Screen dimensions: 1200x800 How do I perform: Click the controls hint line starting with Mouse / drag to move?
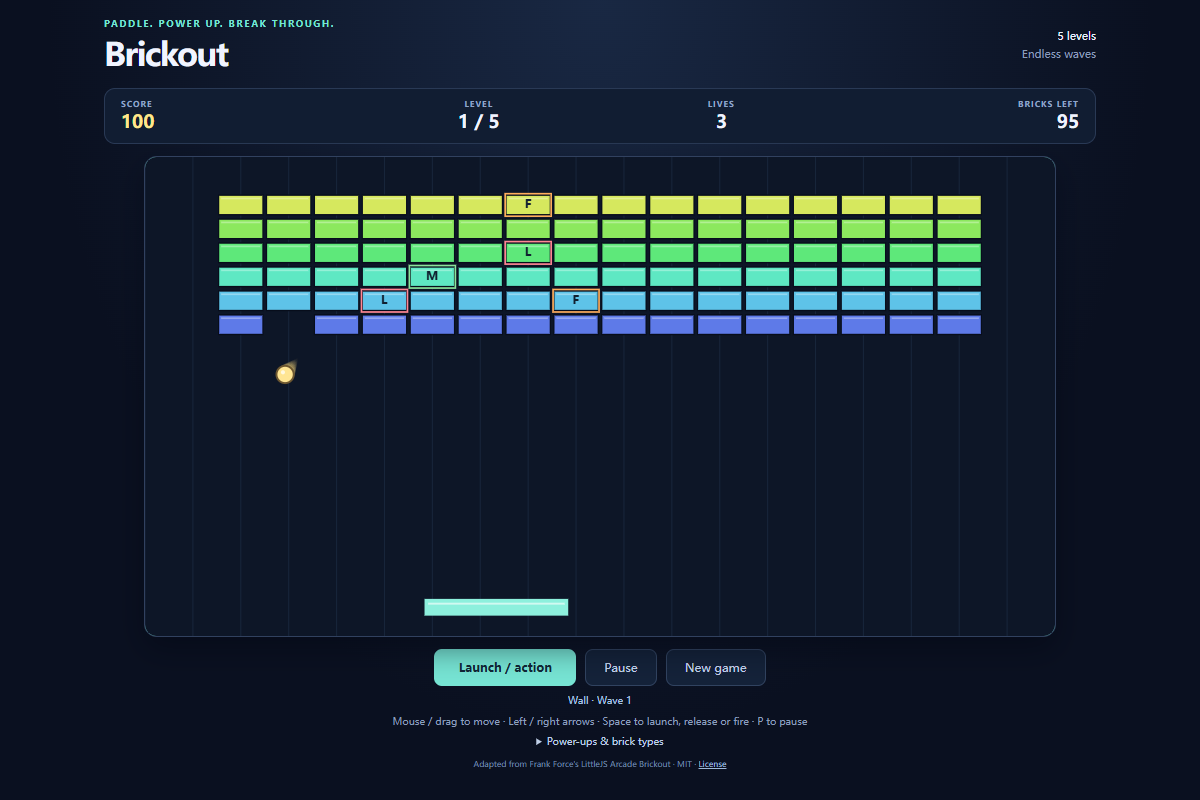point(600,722)
